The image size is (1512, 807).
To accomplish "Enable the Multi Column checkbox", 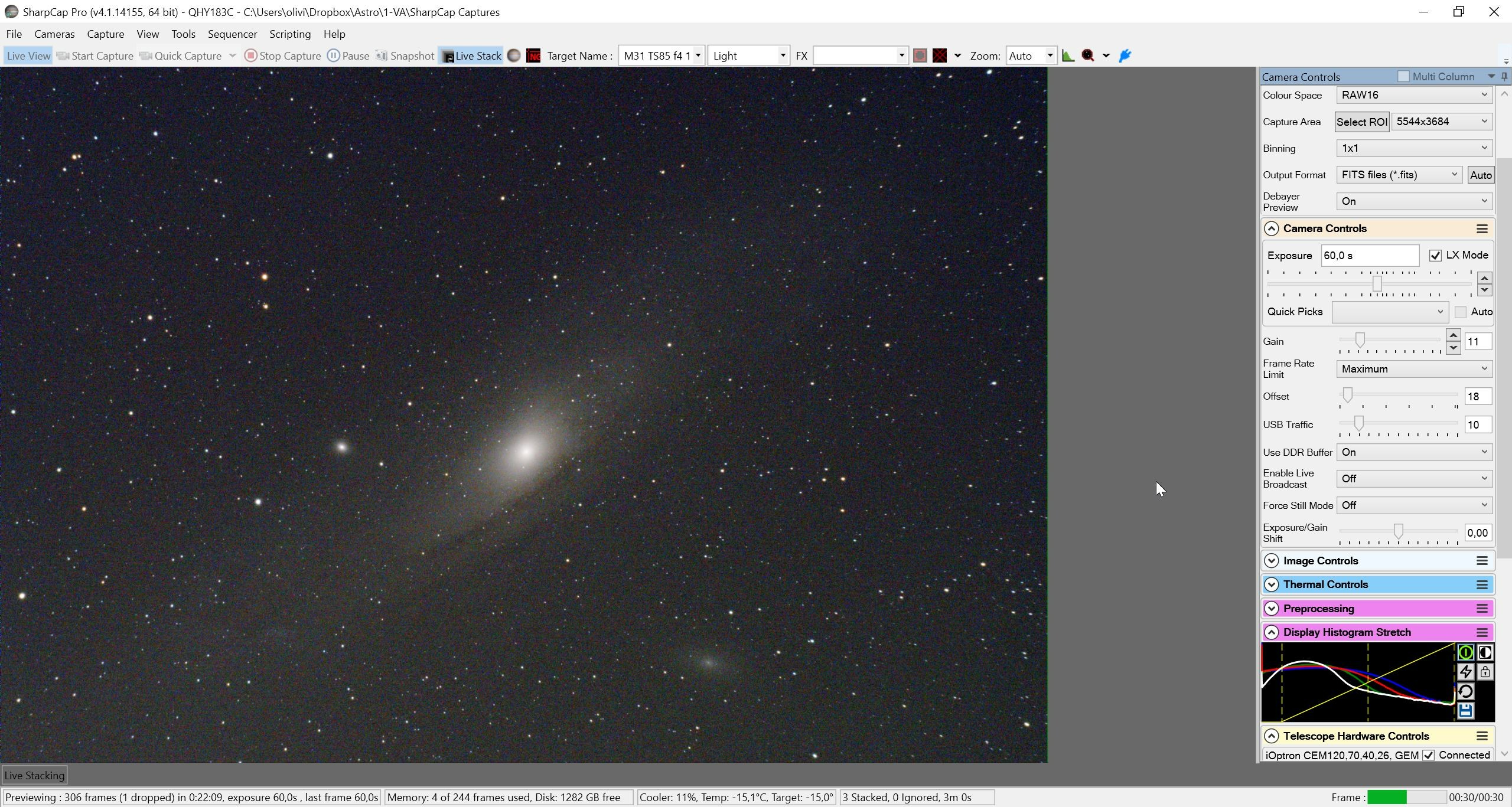I will click(1403, 76).
